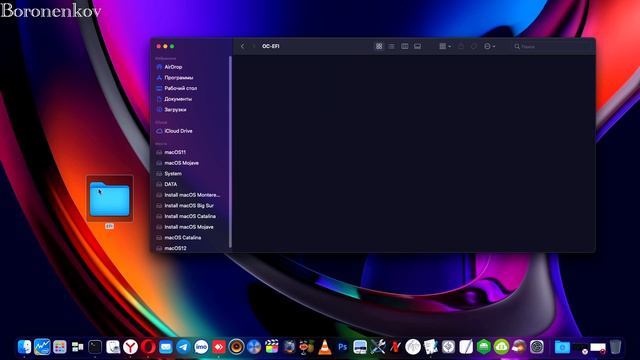Open the red N app in Dock
The image size is (640, 360).
395,347
